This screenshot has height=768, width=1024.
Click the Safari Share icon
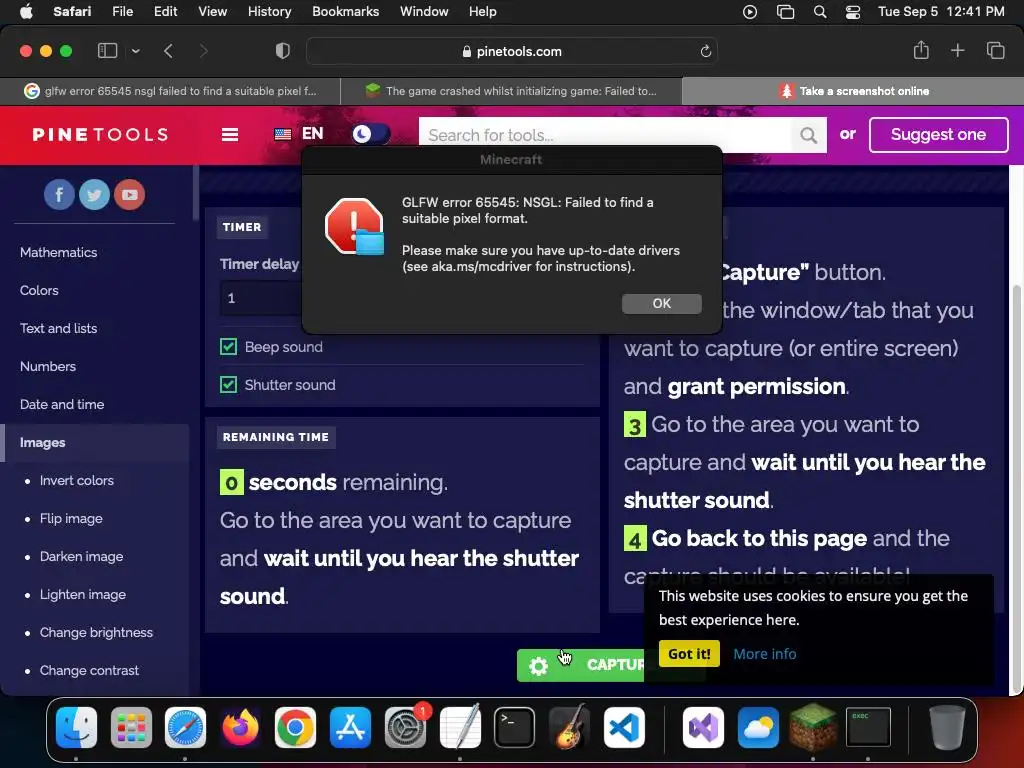(x=921, y=50)
